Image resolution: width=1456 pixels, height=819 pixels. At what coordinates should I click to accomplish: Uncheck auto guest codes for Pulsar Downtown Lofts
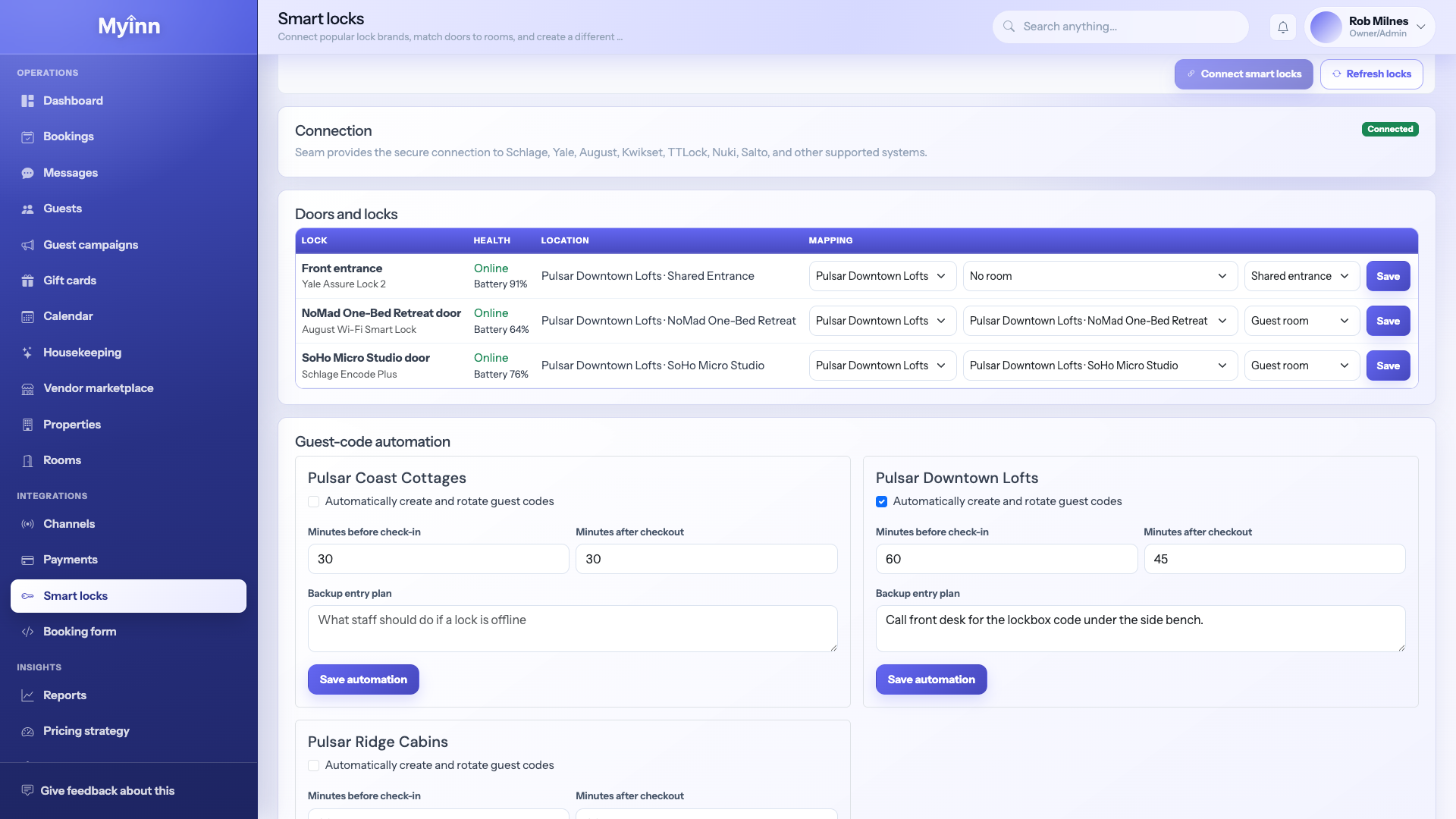[x=881, y=501]
